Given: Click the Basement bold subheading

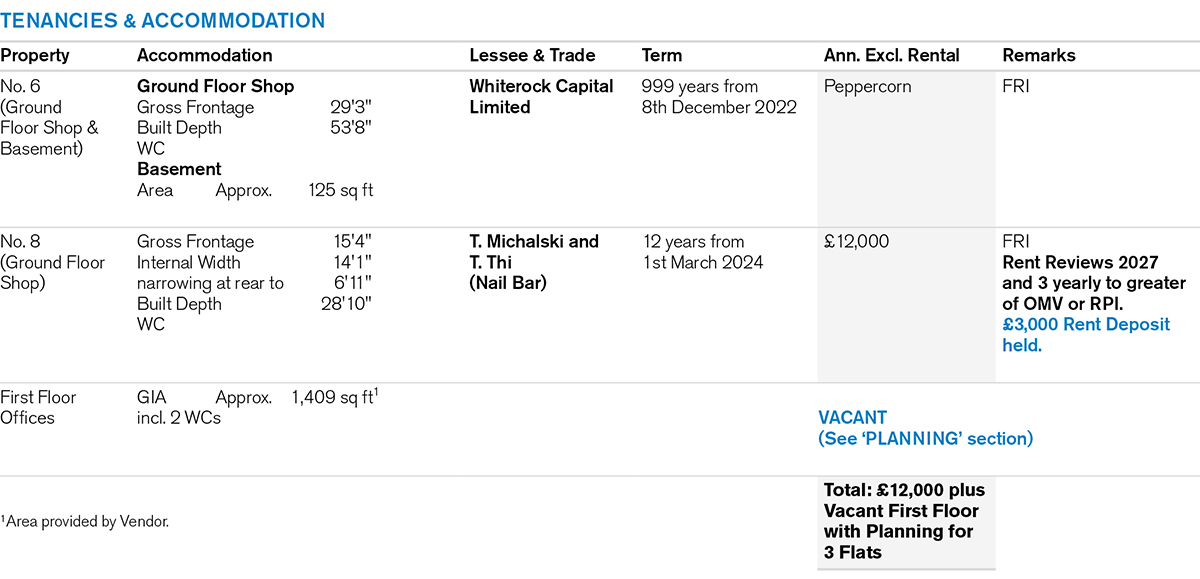Looking at the screenshot, I should (179, 169).
